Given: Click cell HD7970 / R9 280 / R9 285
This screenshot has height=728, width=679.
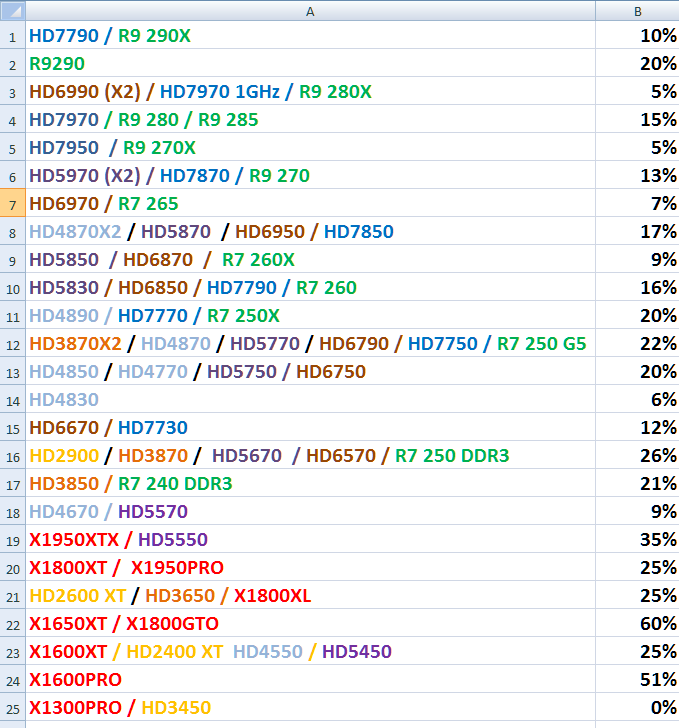Looking at the screenshot, I should pyautogui.click(x=310, y=119).
